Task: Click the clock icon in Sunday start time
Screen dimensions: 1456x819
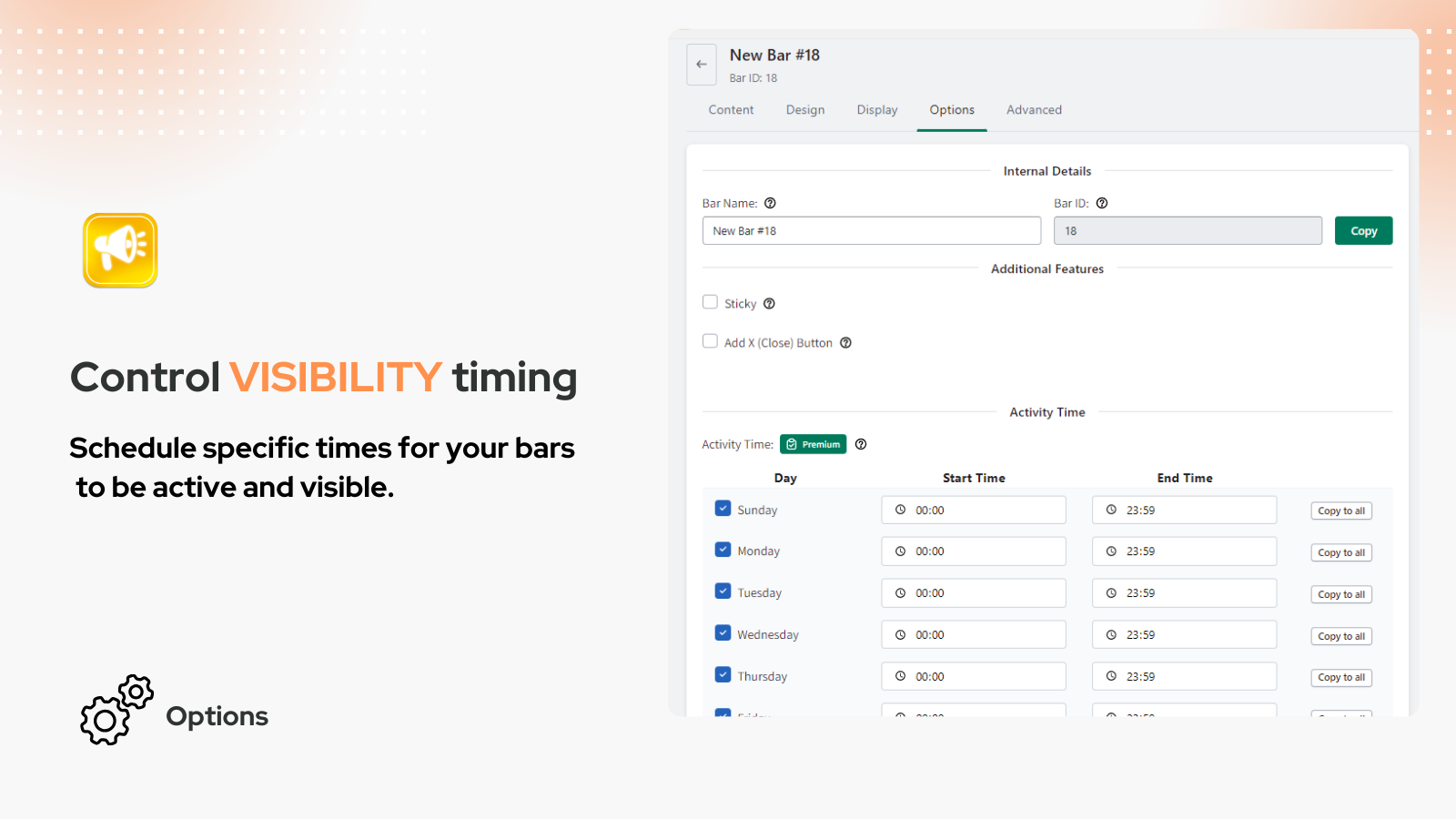Action: [x=900, y=510]
